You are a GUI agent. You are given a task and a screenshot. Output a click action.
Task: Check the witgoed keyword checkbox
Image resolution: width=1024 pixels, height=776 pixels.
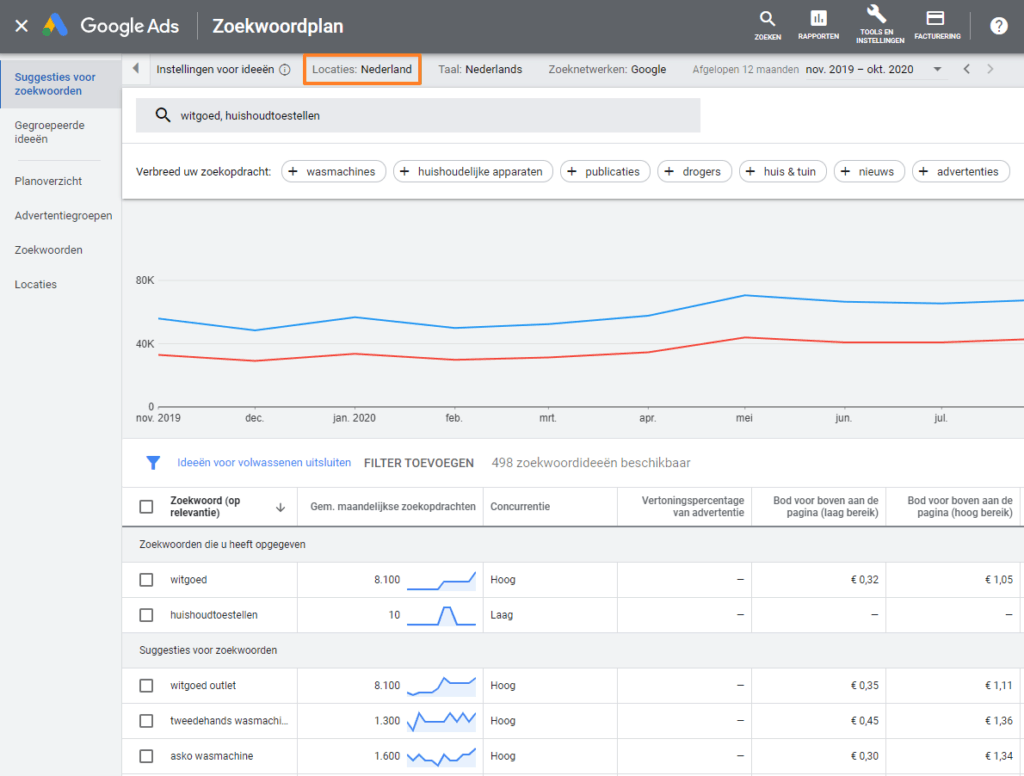(x=146, y=580)
